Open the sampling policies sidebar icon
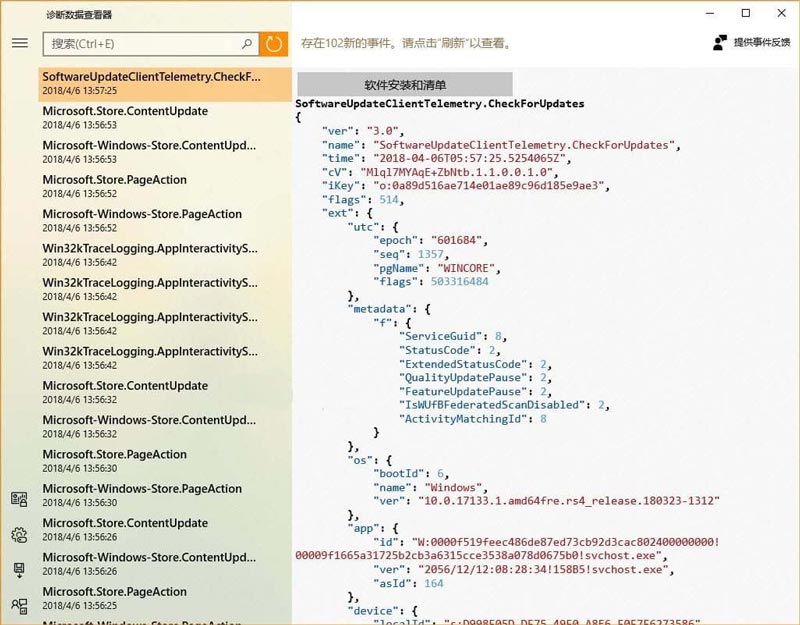This screenshot has height=625, width=800. point(19,605)
